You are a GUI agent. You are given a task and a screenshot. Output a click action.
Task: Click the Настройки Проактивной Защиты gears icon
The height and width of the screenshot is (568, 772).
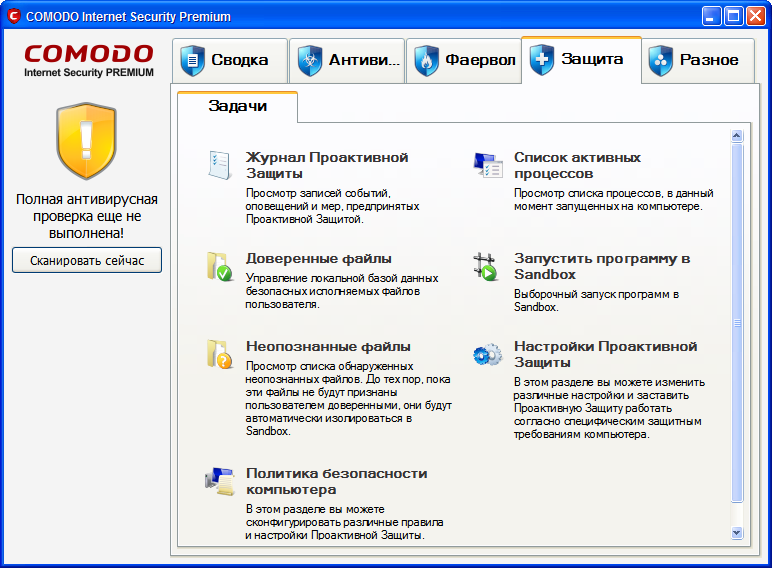[487, 354]
